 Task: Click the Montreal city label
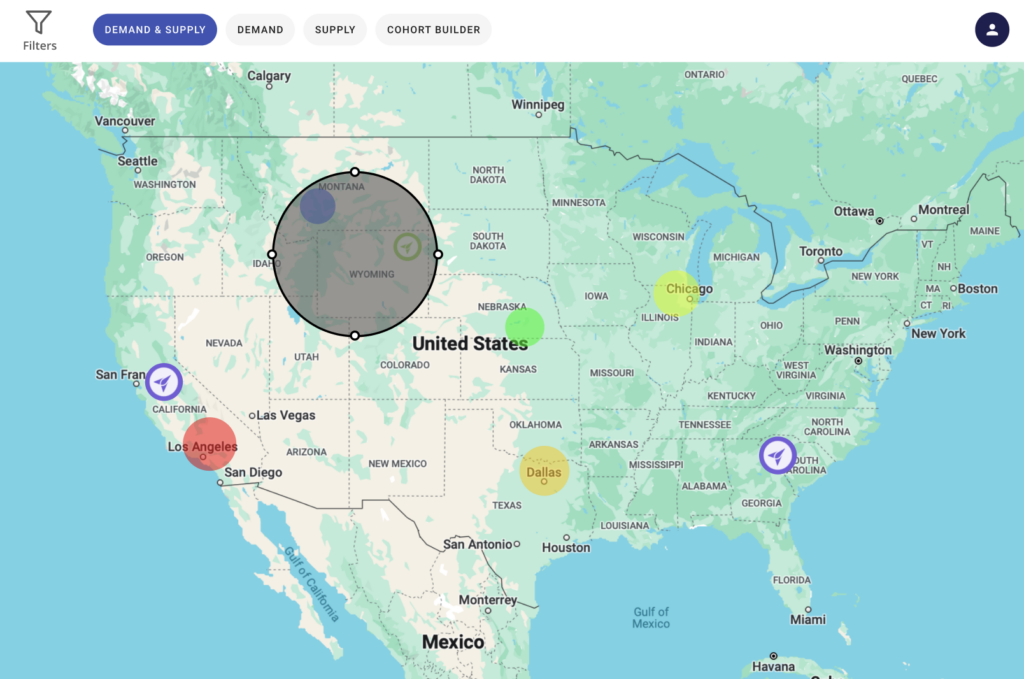(x=944, y=210)
